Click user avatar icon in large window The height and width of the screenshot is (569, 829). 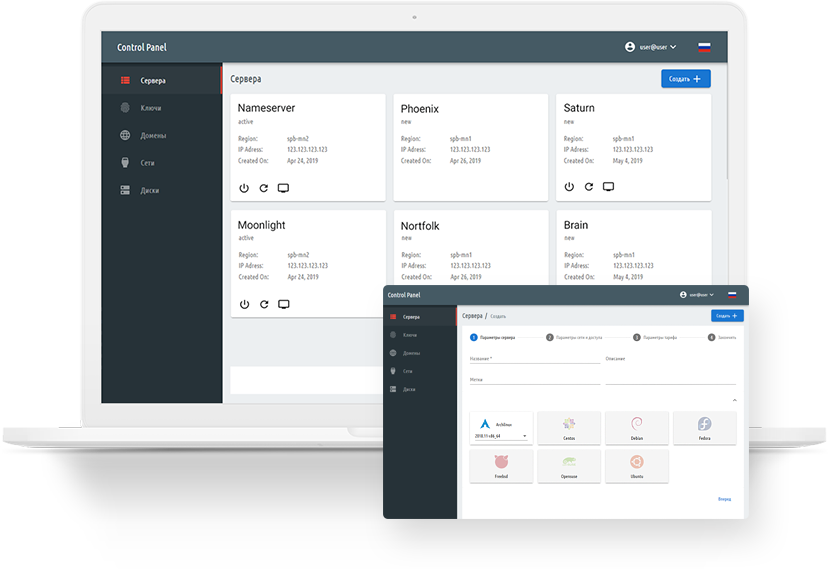630,47
